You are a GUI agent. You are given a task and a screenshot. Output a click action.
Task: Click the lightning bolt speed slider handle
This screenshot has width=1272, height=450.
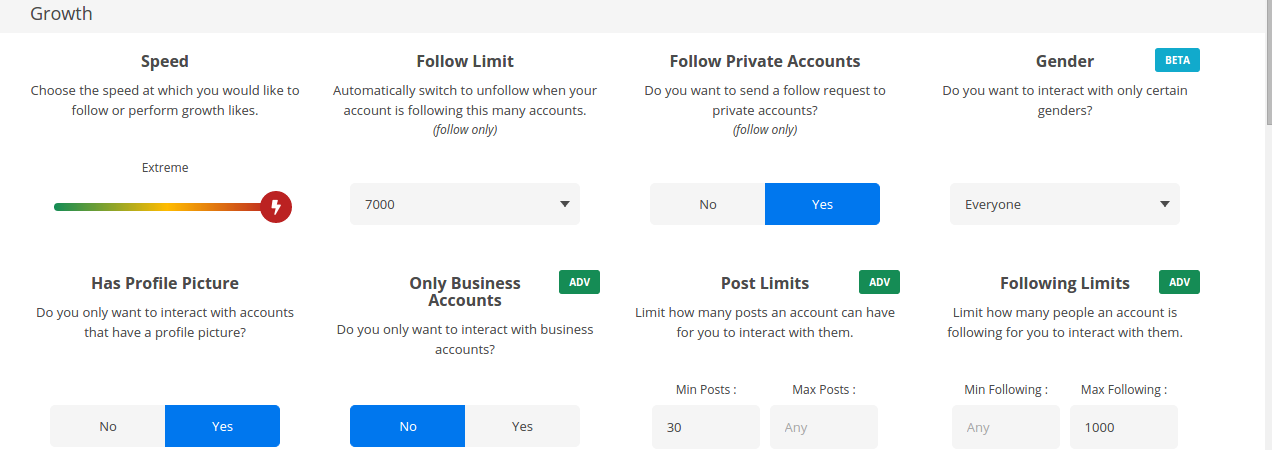click(x=277, y=207)
